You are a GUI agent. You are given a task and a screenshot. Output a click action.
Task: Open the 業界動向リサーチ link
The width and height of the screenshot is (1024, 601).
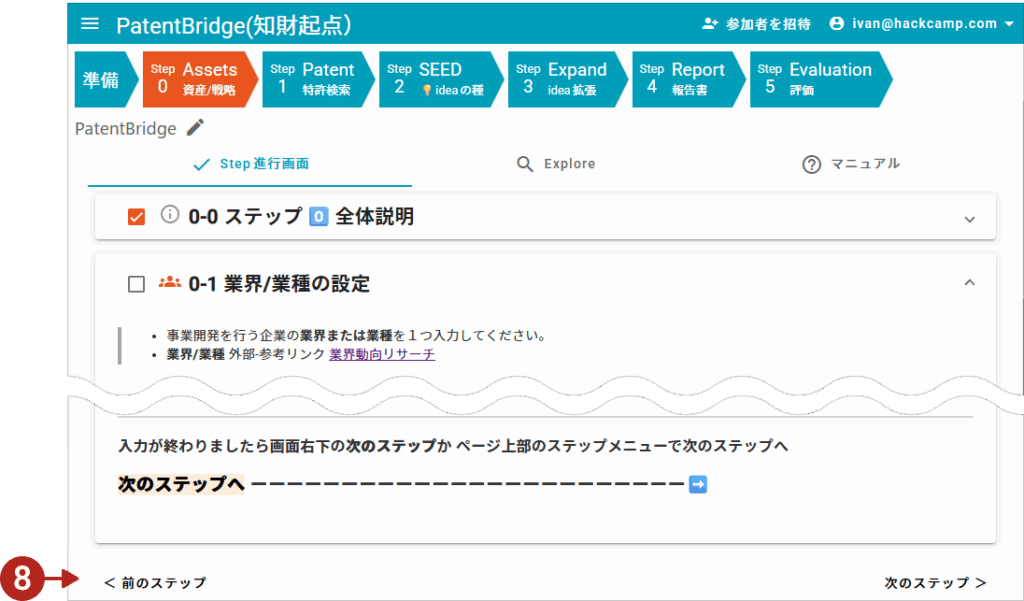coord(382,354)
